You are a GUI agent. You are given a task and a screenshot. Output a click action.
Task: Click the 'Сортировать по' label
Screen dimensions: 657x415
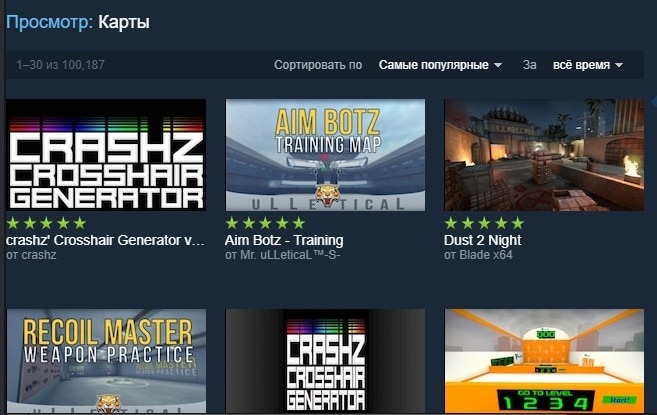(318, 65)
